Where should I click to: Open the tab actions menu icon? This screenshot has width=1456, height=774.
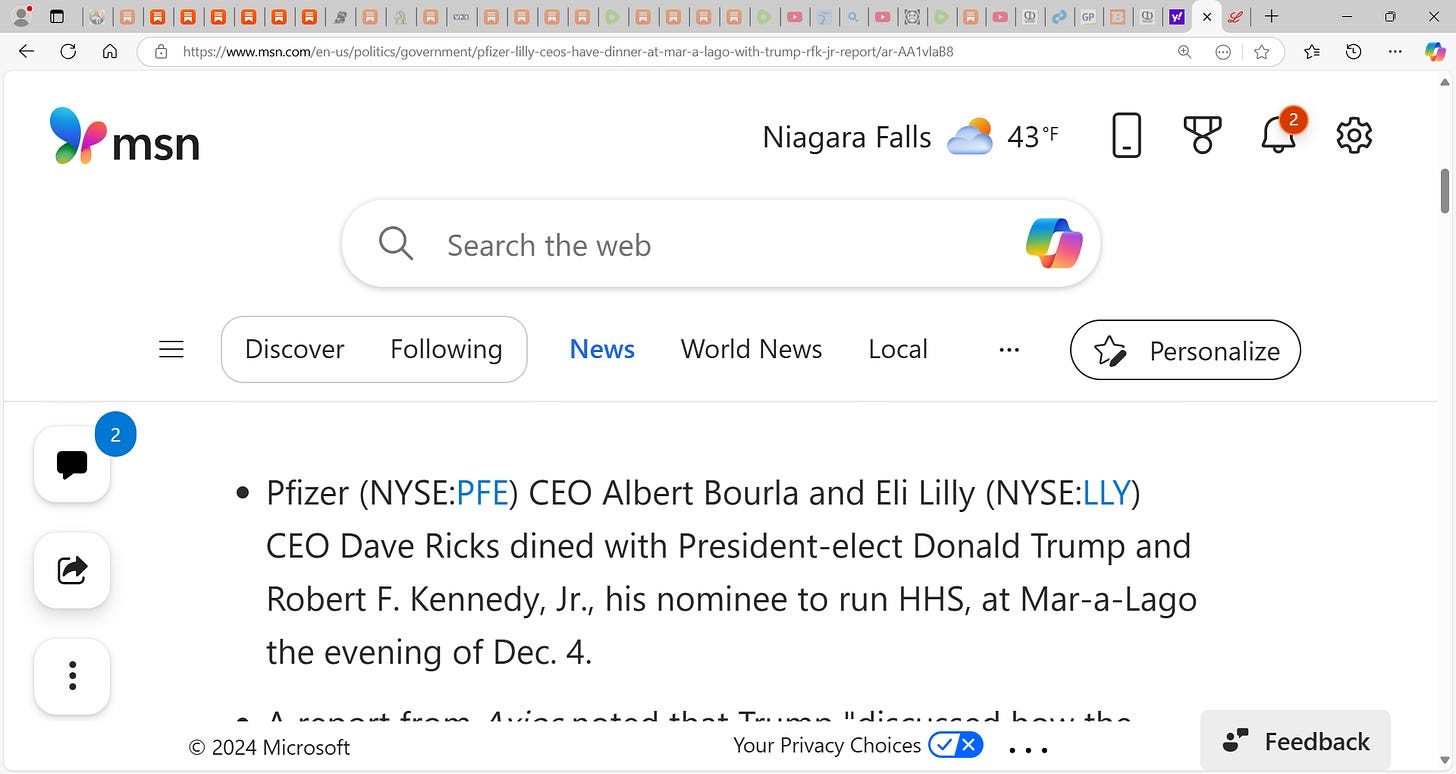click(x=57, y=17)
